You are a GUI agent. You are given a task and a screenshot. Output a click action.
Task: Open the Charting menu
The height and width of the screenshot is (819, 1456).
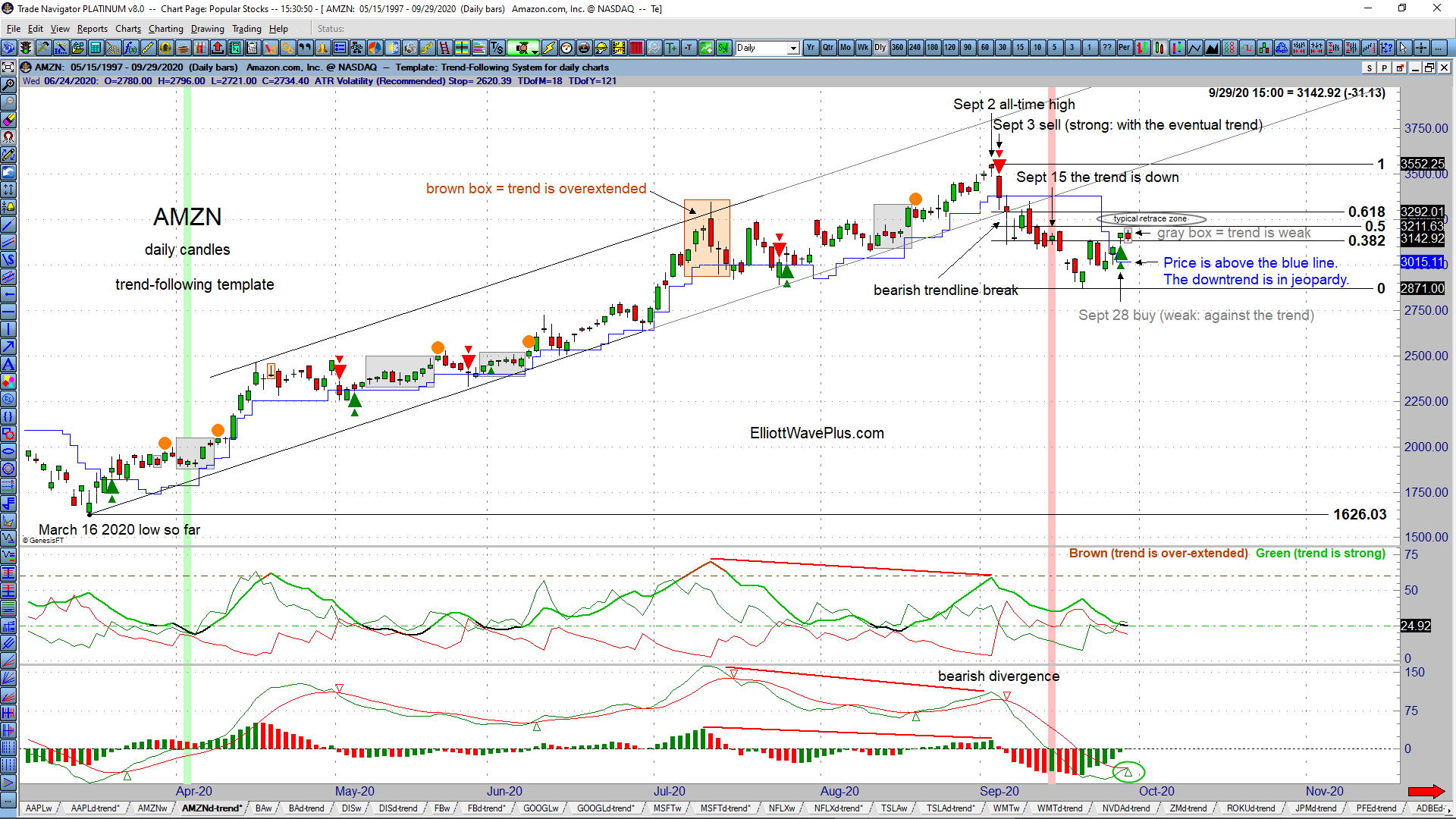165,28
